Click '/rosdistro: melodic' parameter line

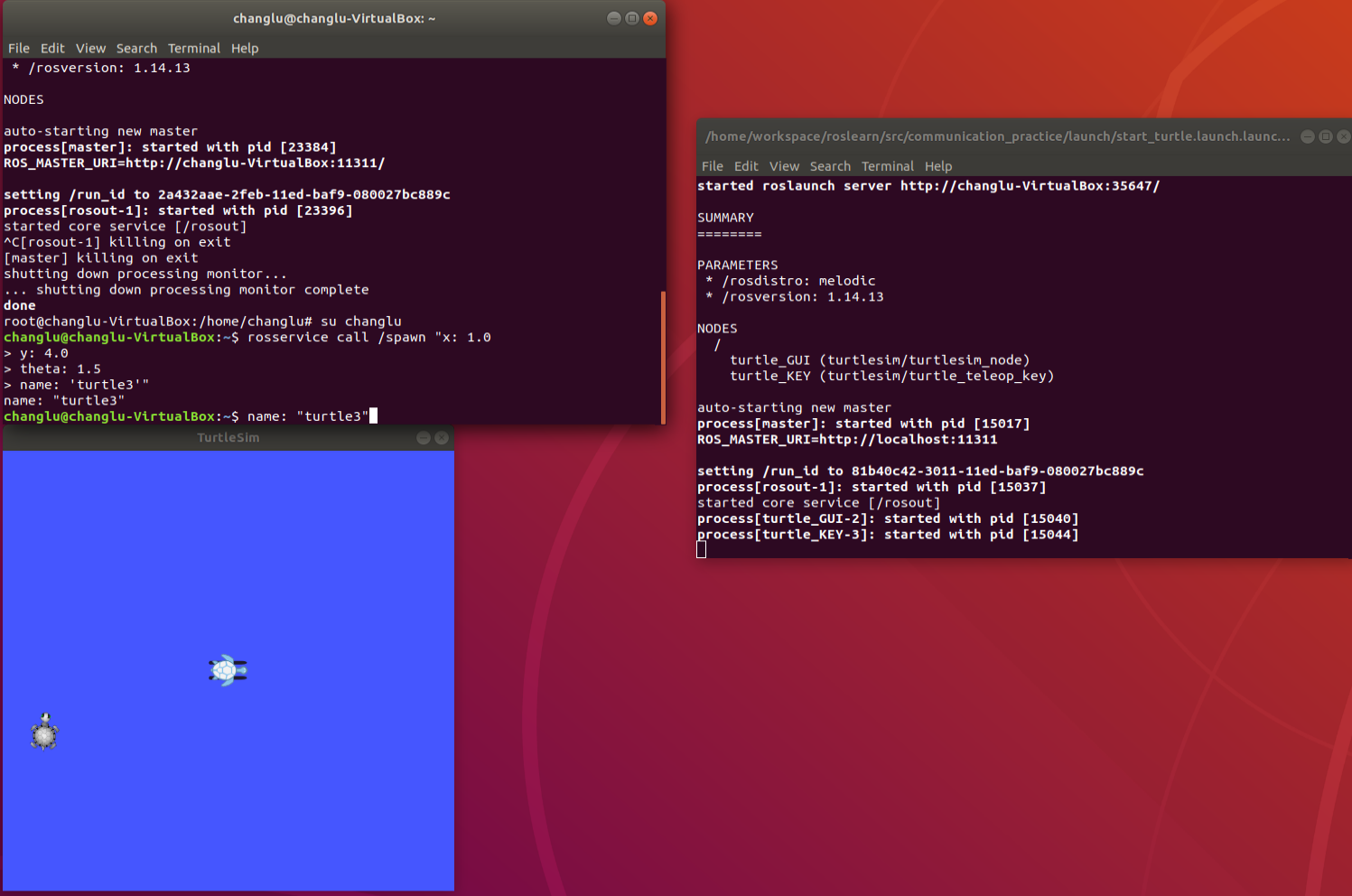coord(790,281)
